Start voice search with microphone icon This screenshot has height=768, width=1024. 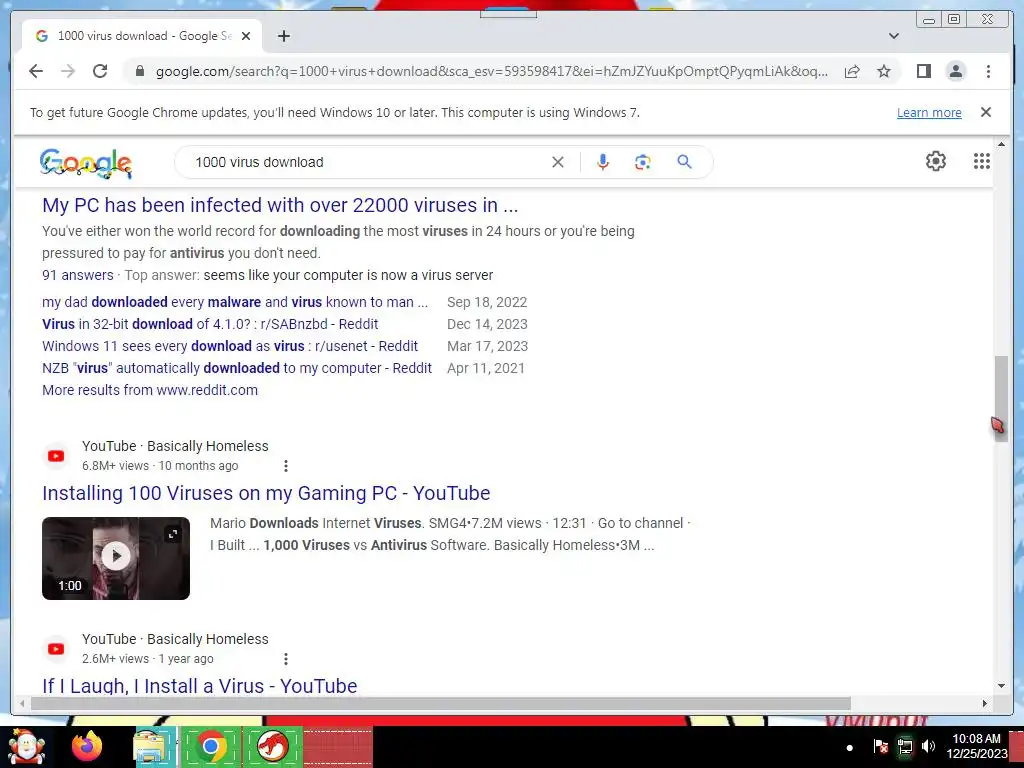click(603, 162)
